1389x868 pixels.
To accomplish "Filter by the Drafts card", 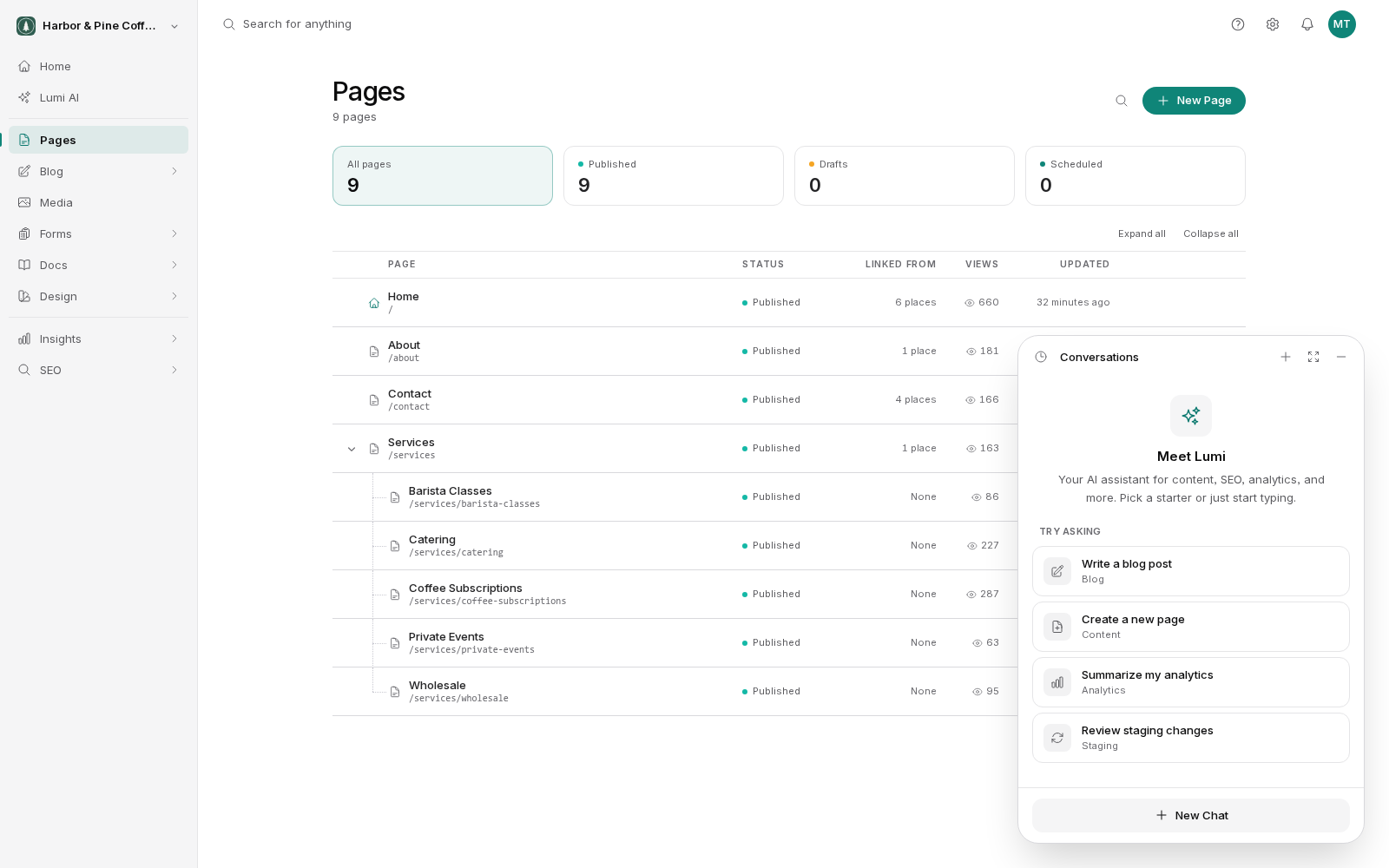I will 905,175.
